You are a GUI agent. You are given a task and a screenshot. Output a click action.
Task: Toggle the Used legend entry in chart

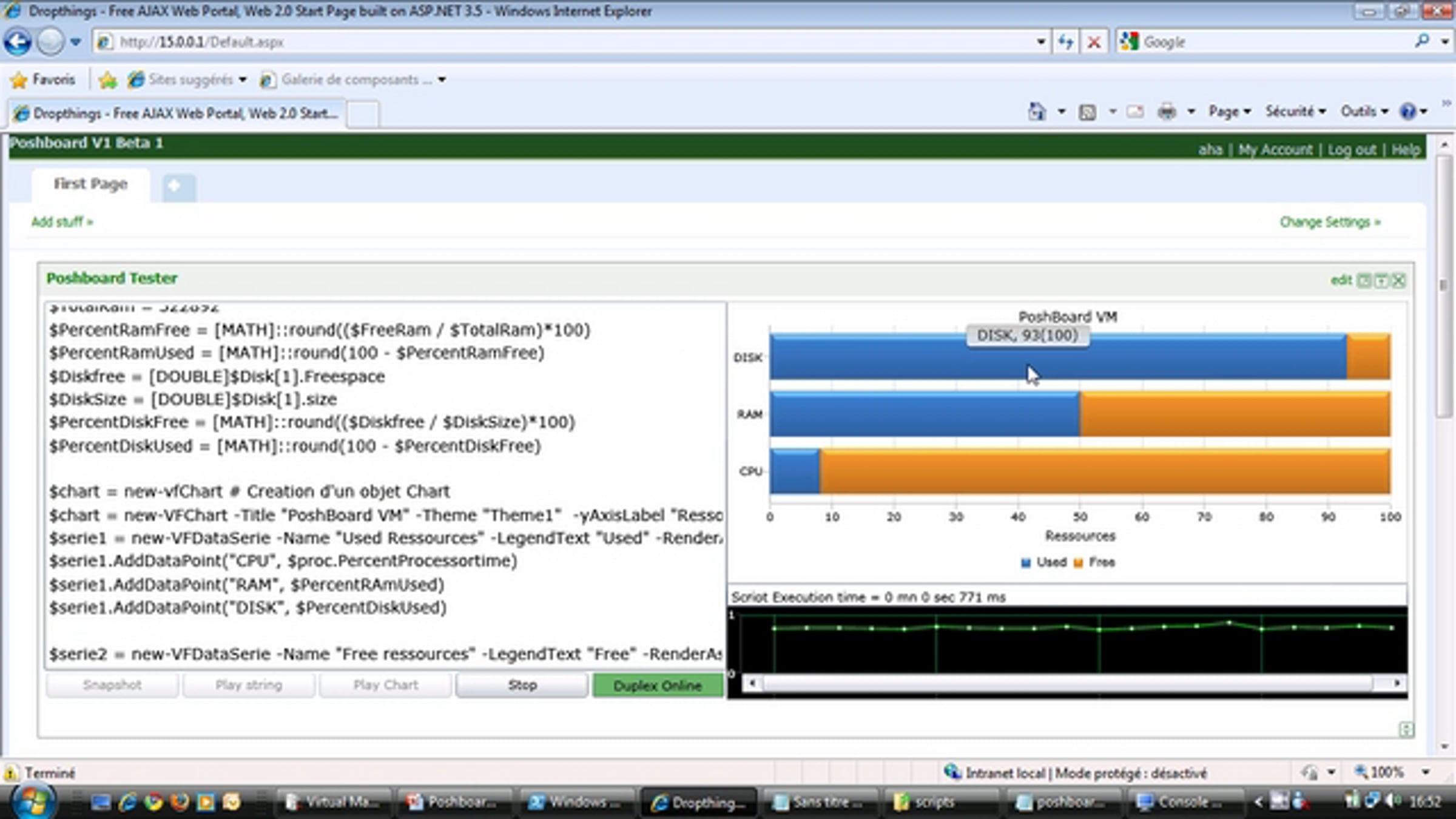click(1044, 562)
